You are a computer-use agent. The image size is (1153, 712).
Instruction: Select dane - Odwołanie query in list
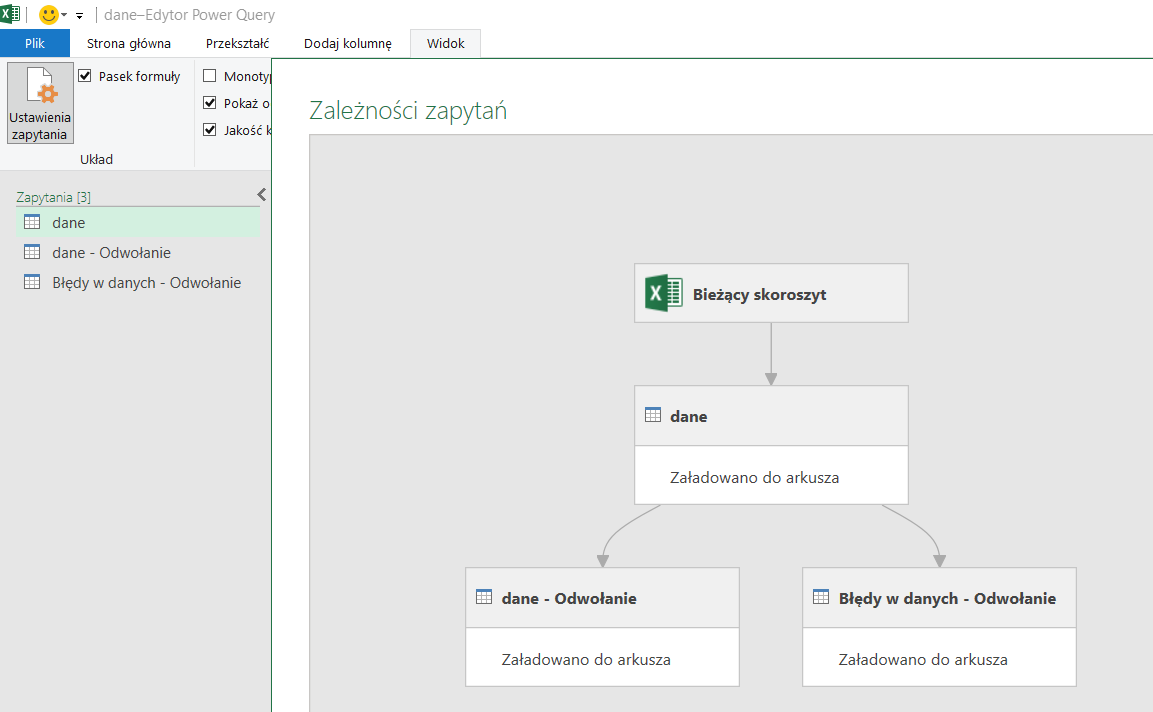coord(111,252)
